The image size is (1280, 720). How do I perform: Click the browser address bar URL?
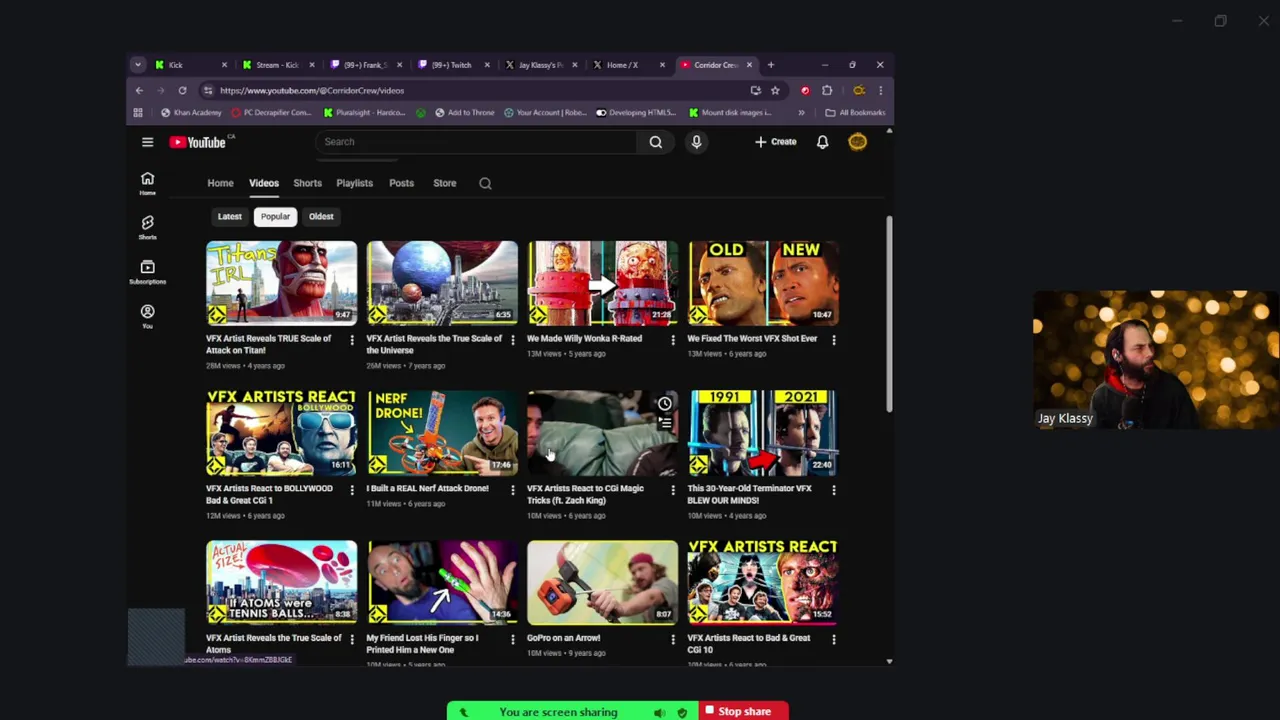tap(312, 90)
